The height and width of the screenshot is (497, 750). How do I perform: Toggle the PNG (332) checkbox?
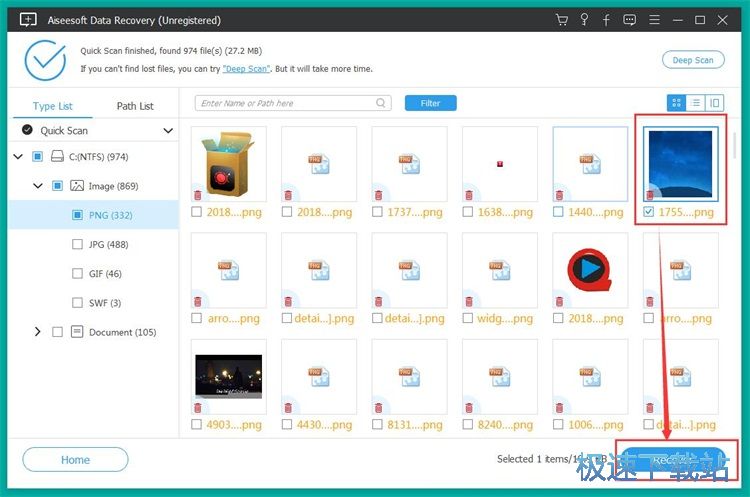(77, 215)
